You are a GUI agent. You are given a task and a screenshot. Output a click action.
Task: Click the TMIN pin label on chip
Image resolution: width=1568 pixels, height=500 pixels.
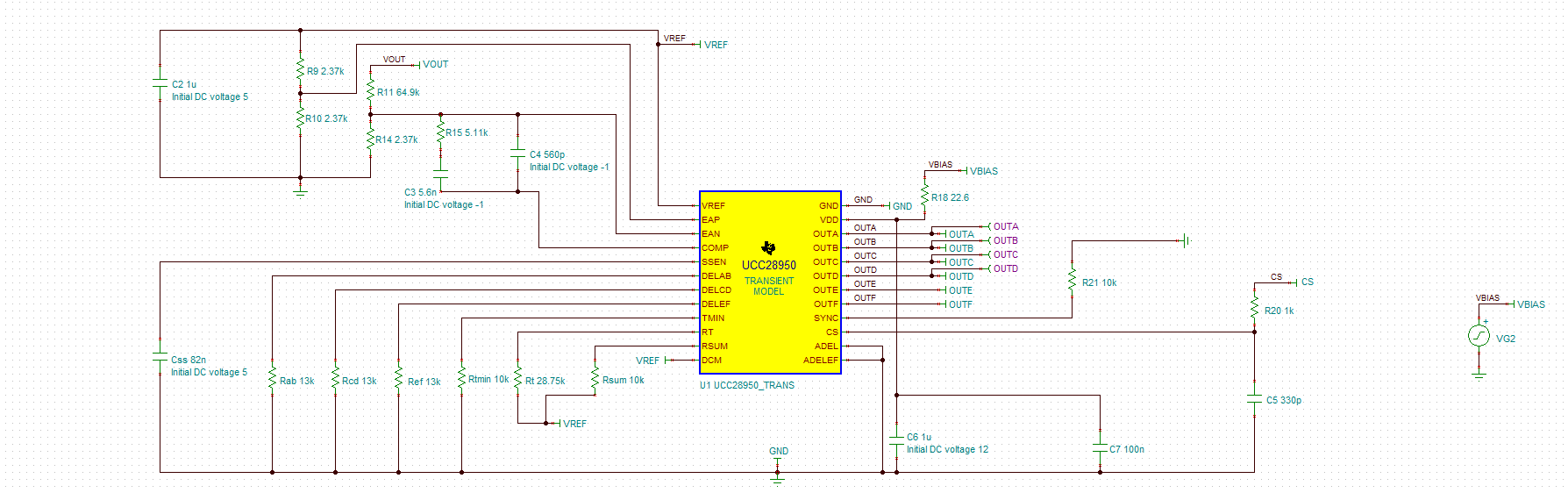pyautogui.click(x=713, y=318)
